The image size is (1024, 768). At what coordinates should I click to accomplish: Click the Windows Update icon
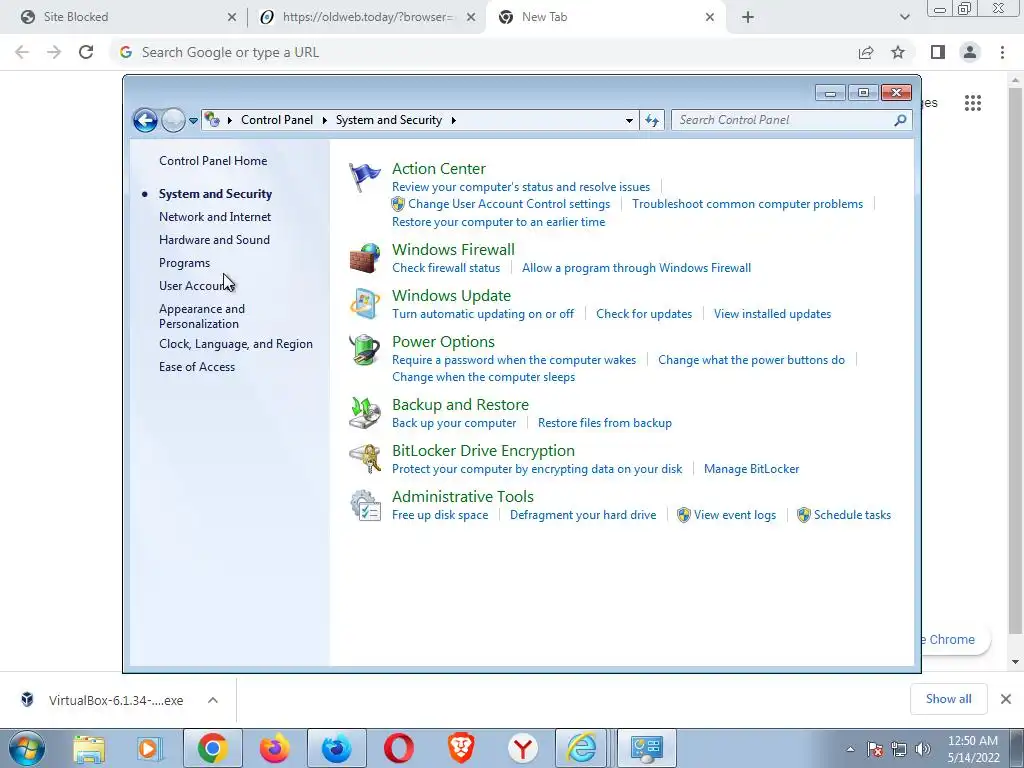tap(364, 304)
